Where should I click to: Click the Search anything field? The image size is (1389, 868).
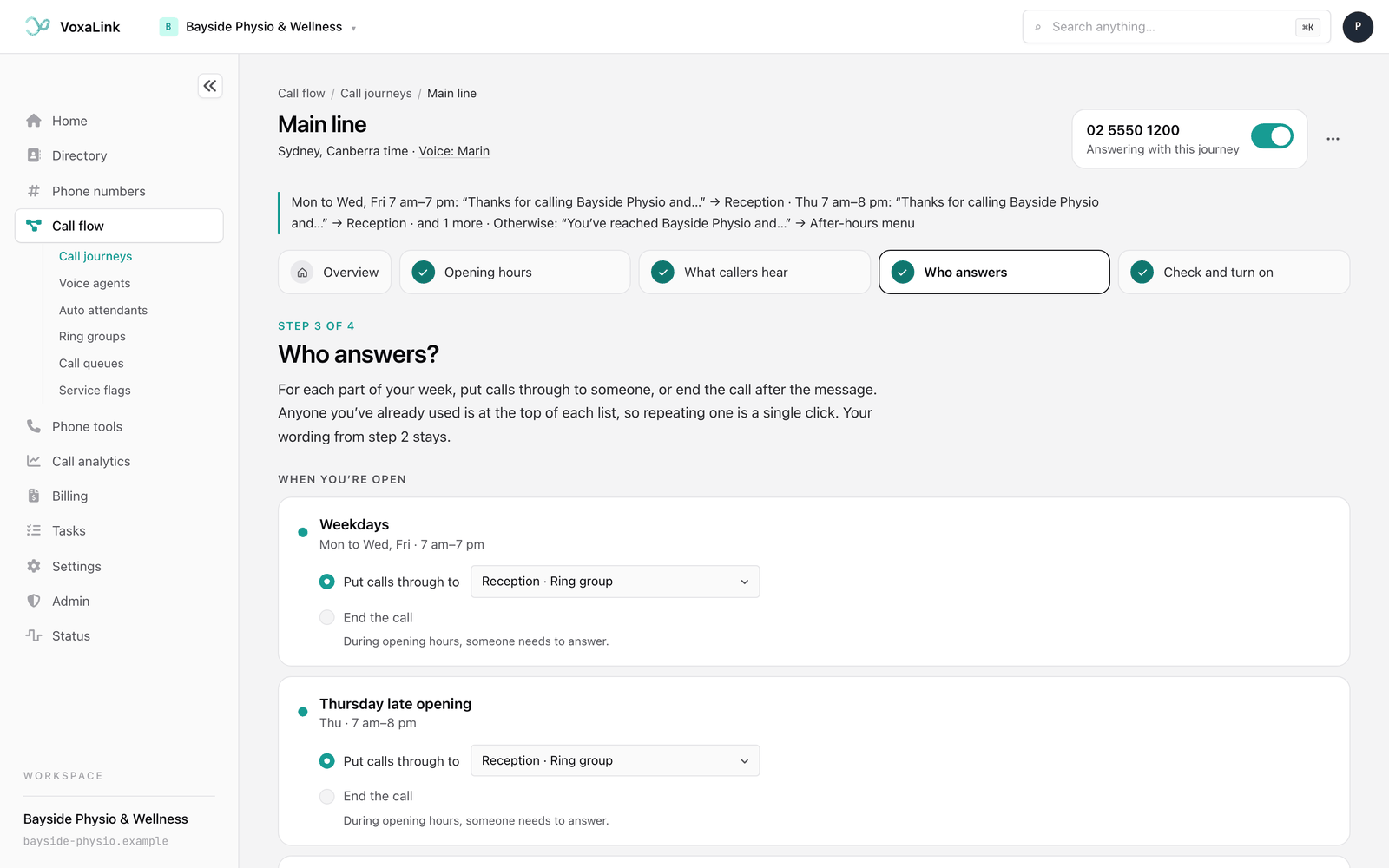pos(1176,27)
